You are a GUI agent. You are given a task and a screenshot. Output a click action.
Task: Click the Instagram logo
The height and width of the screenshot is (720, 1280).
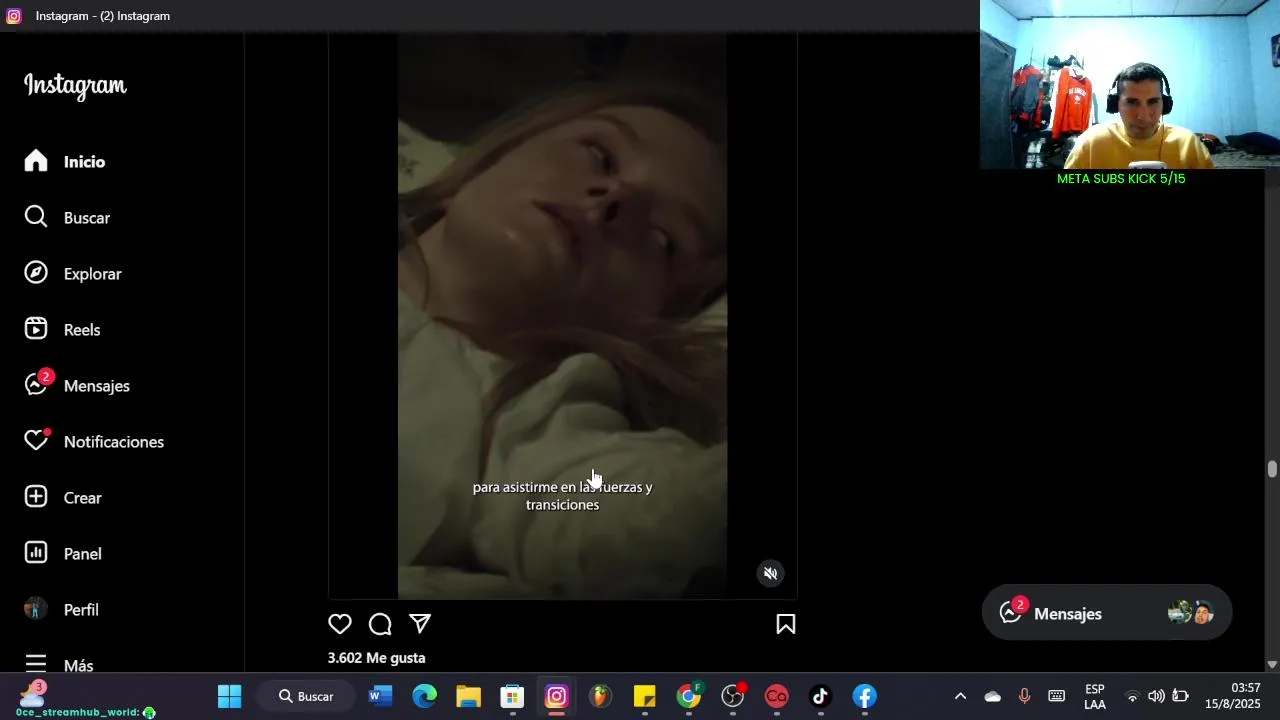click(75, 86)
